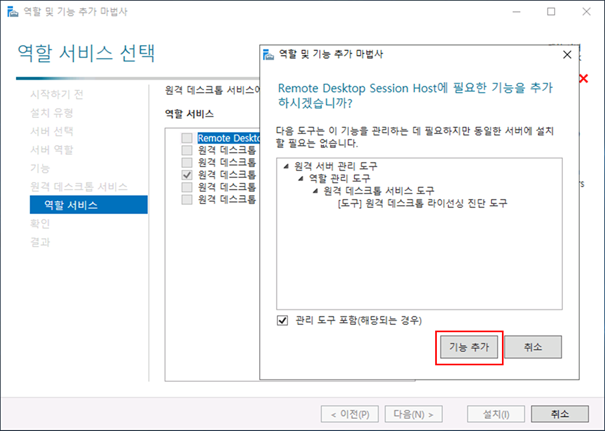Collapse the 원격 서버 관리 도구 node
Screen dimensions: 605x431
(286, 166)
